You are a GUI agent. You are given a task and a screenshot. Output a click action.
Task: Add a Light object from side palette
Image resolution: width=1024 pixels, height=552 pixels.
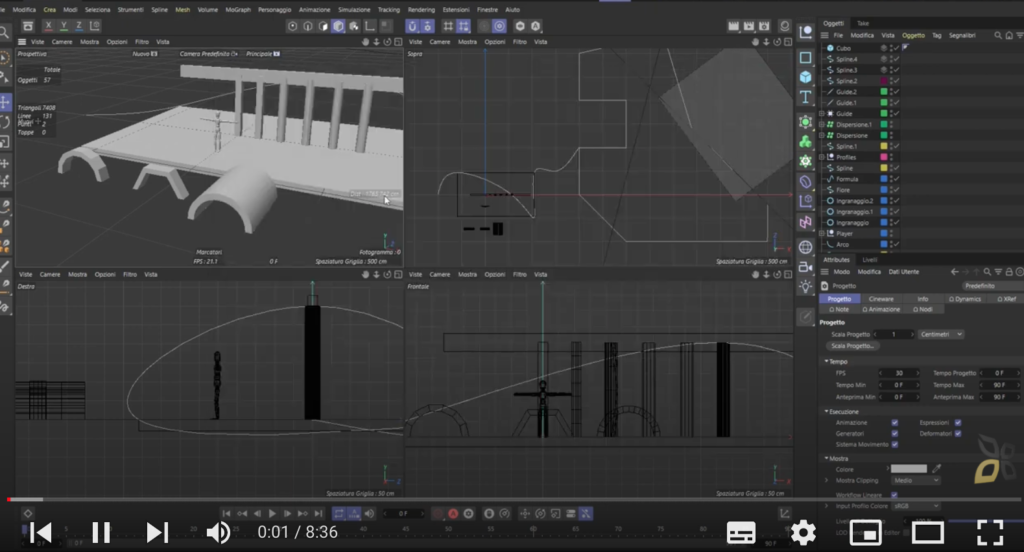click(805, 286)
